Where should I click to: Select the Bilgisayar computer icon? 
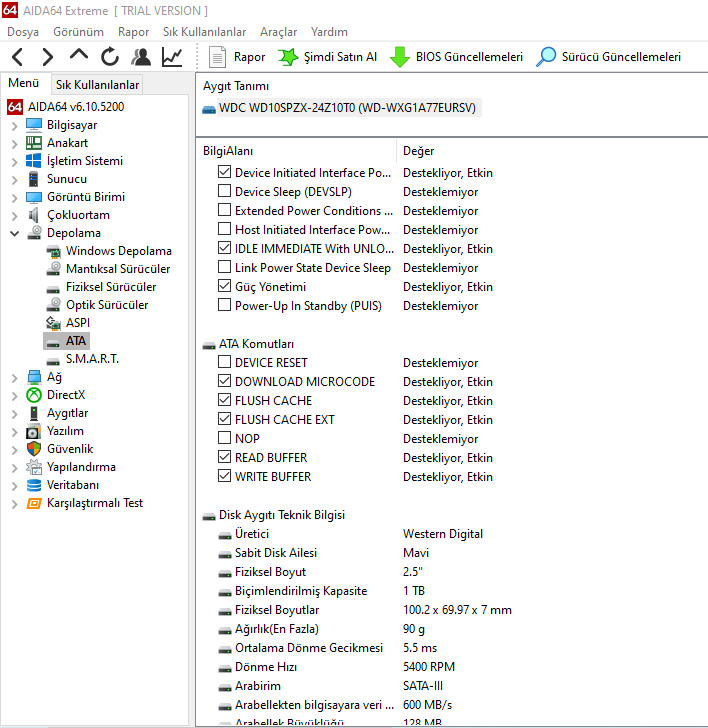pos(34,125)
